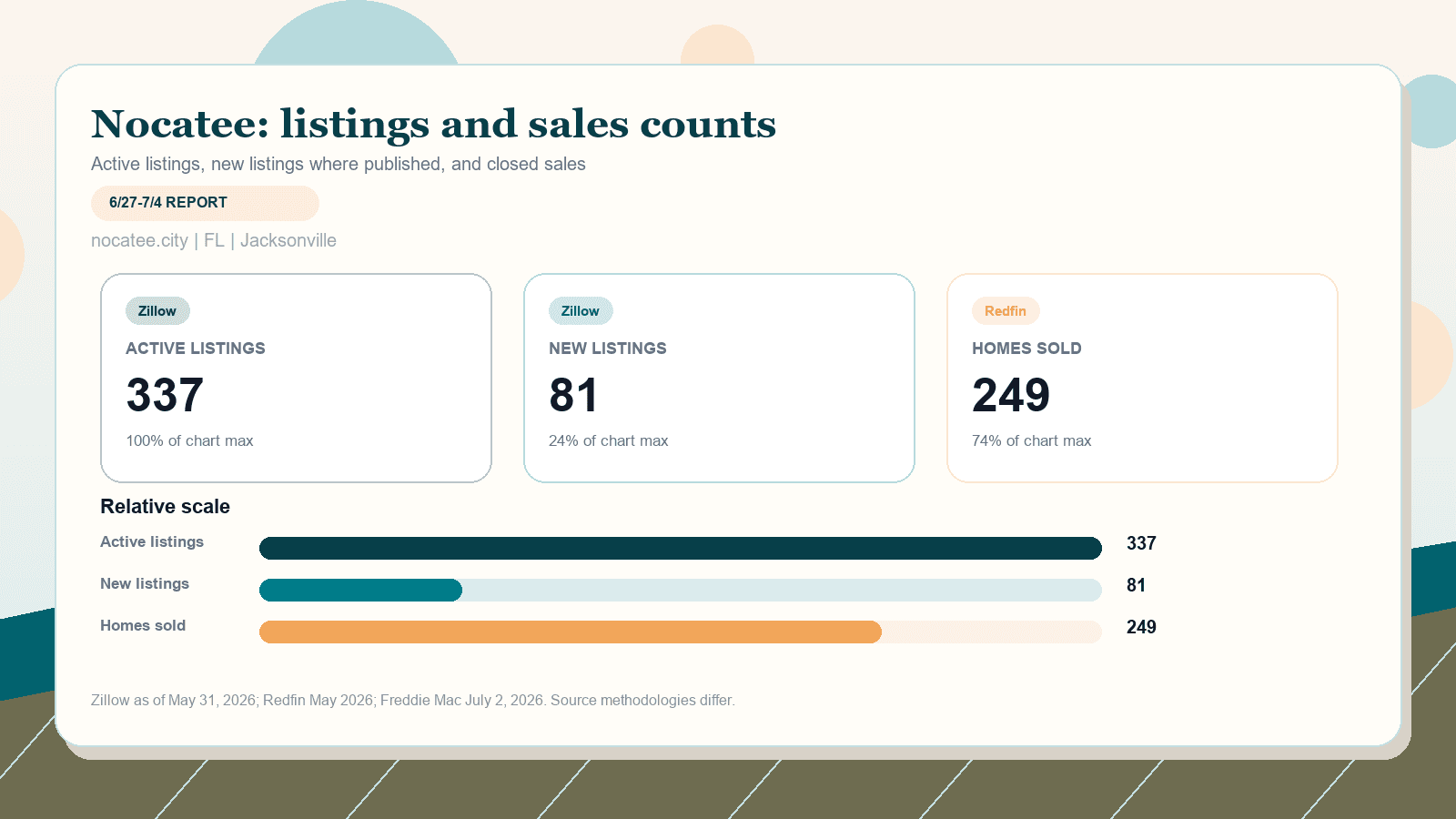
Task: Click the 'New listings' bar label
Action: tap(145, 584)
